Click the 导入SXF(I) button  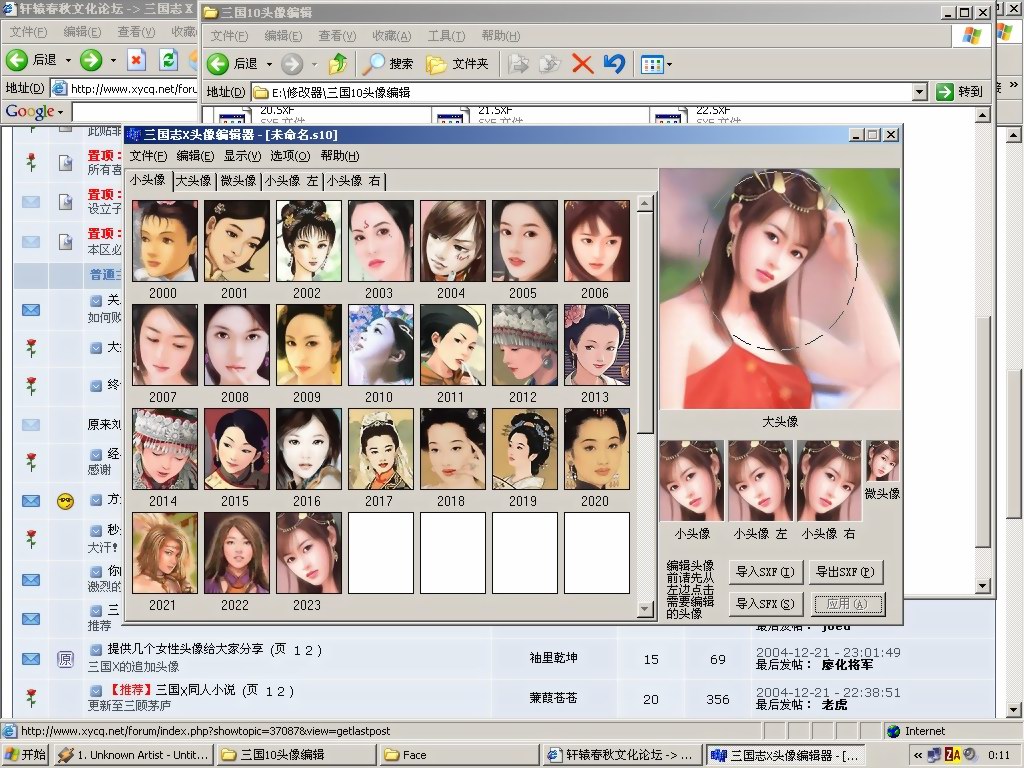765,572
